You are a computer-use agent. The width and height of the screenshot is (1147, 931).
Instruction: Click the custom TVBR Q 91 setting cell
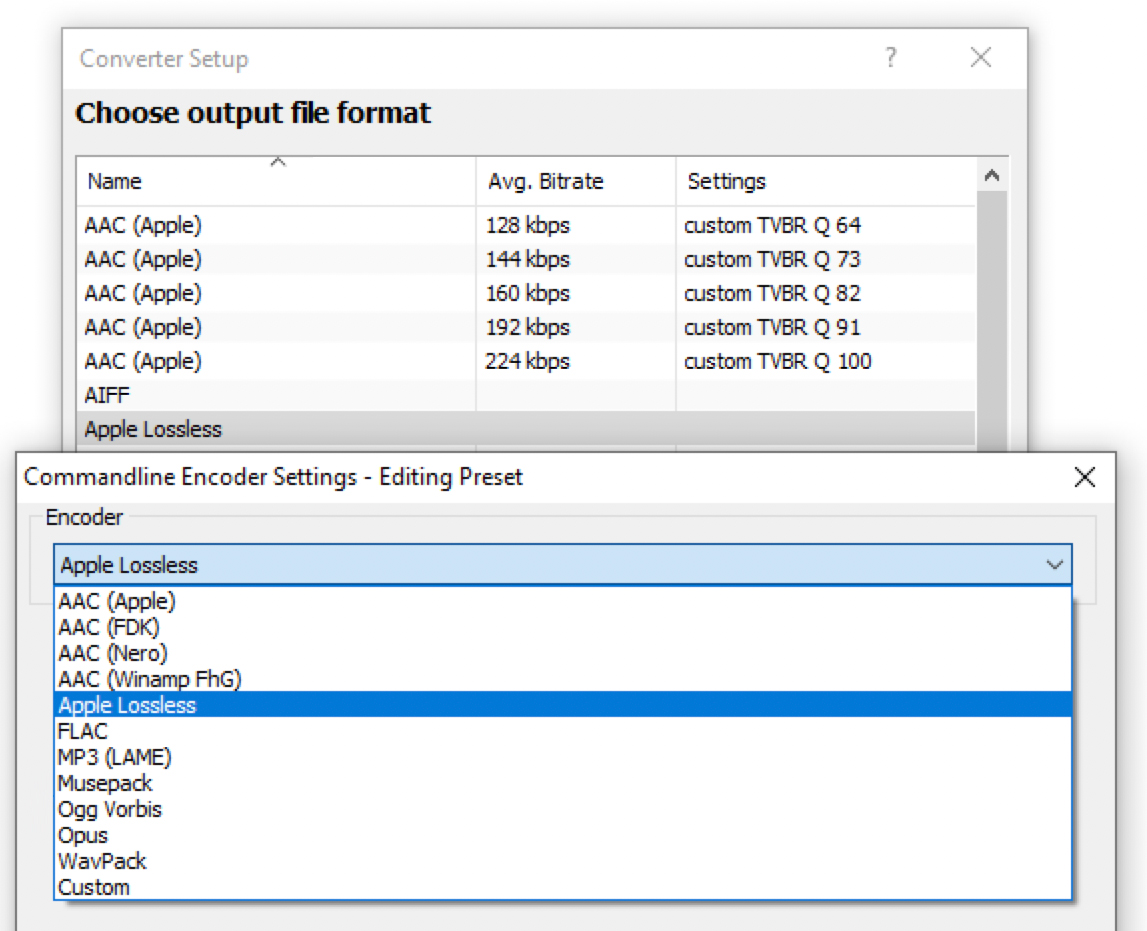pos(772,327)
